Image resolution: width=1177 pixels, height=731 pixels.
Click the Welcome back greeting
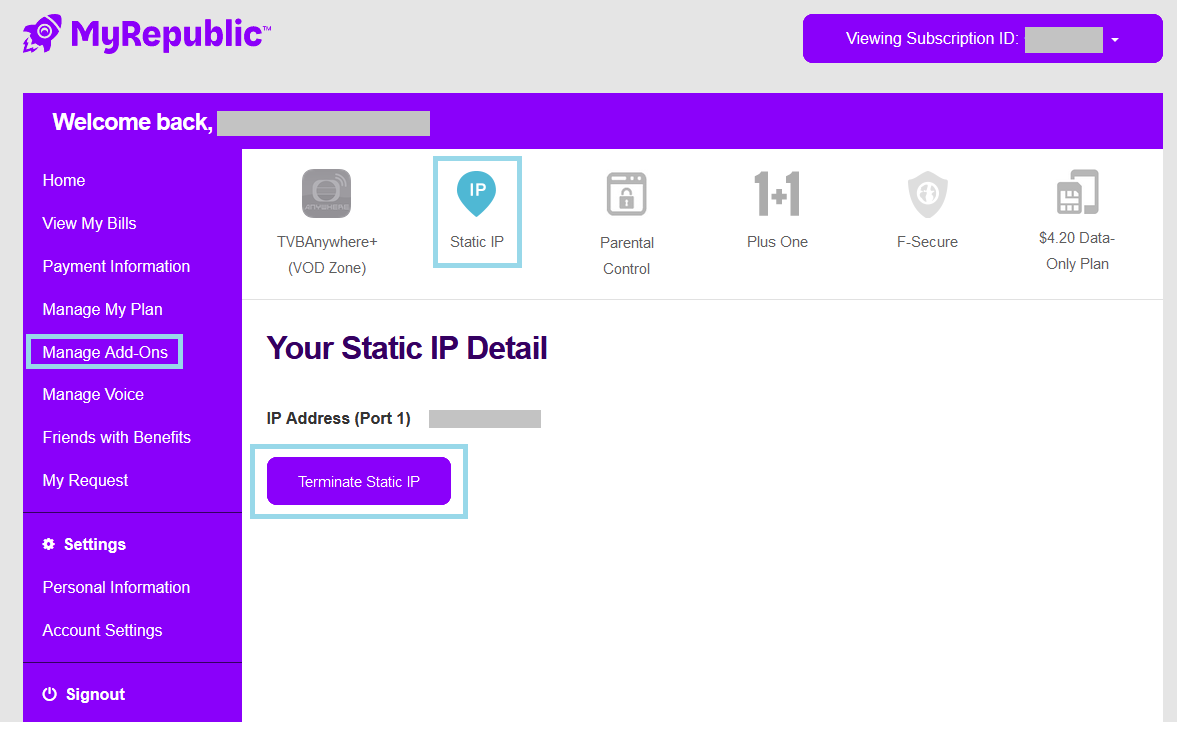133,122
